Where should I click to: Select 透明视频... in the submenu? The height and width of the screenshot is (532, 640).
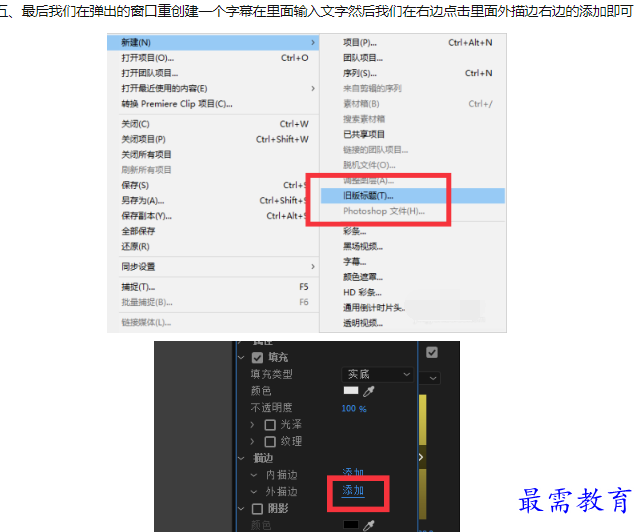pos(413,323)
